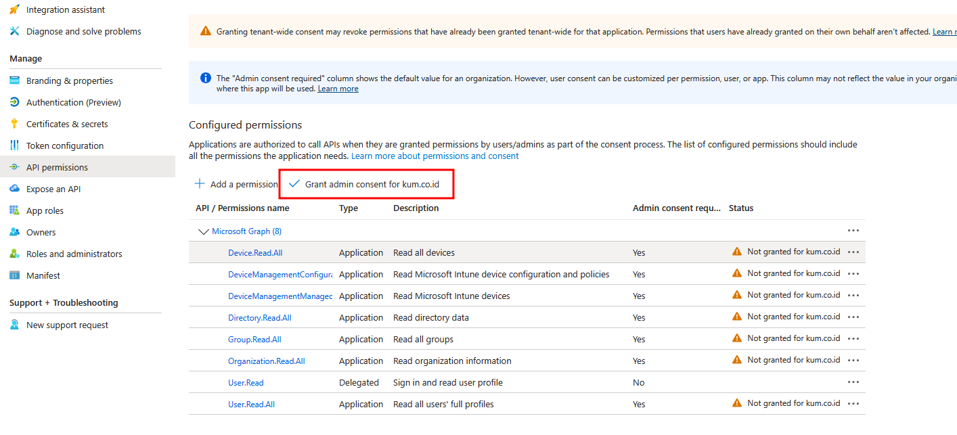Click 'No' admin consent value for User.Read
The height and width of the screenshot is (435, 957).
638,383
